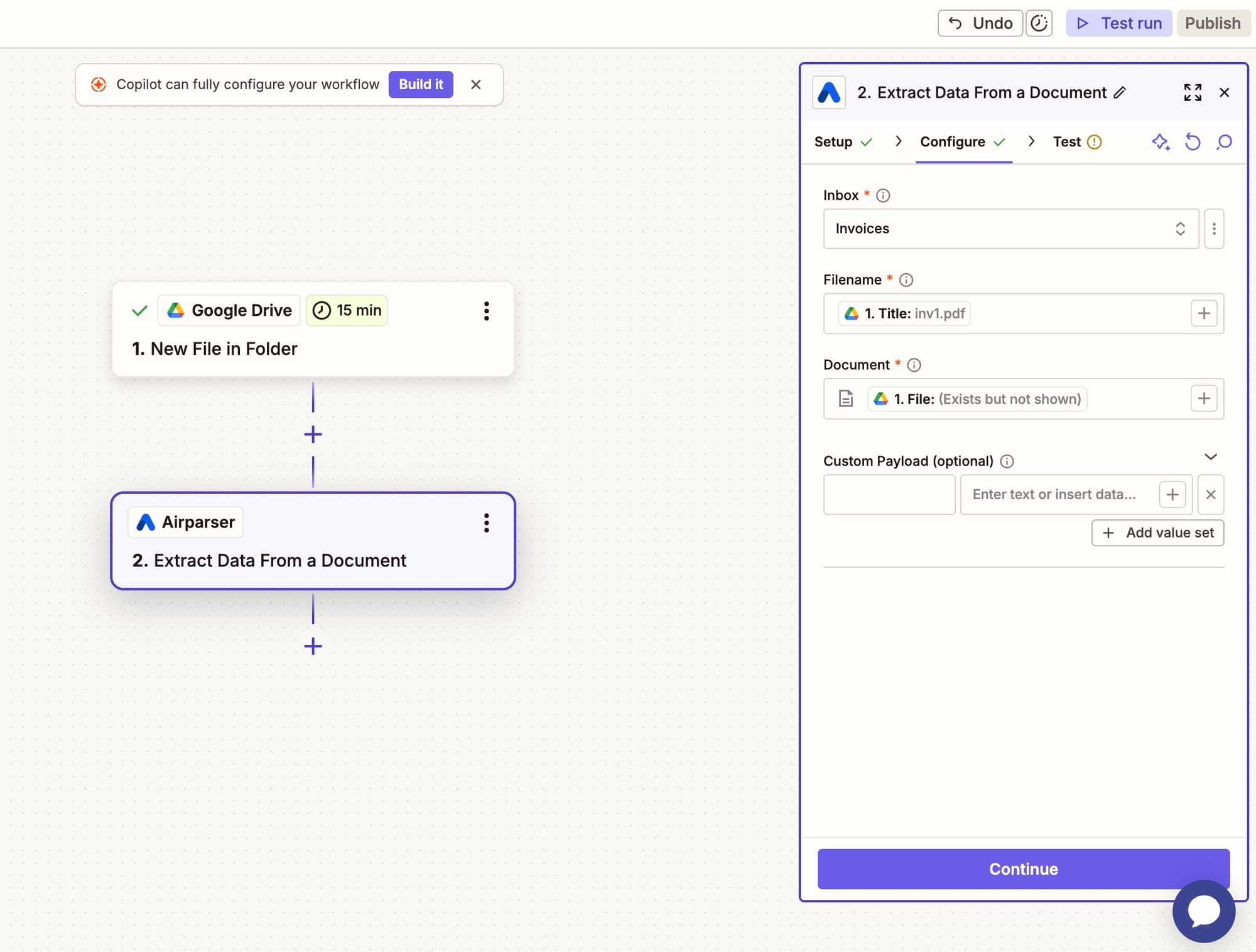Screen dimensions: 1256x952
Task: Open the Airparser step three-dot menu
Action: click(x=486, y=522)
